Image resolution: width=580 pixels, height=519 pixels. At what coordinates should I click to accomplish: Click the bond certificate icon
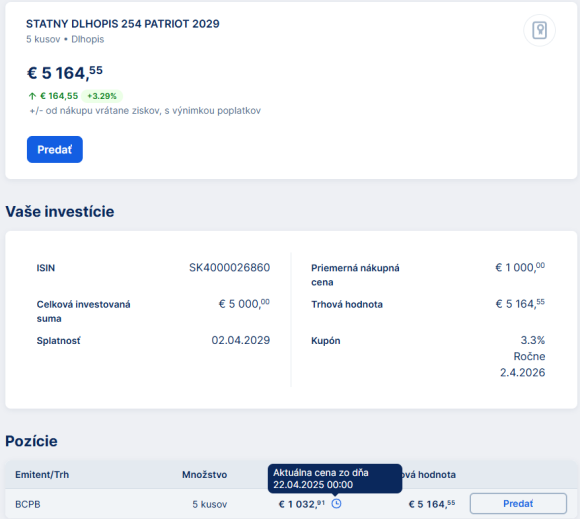coord(539,30)
